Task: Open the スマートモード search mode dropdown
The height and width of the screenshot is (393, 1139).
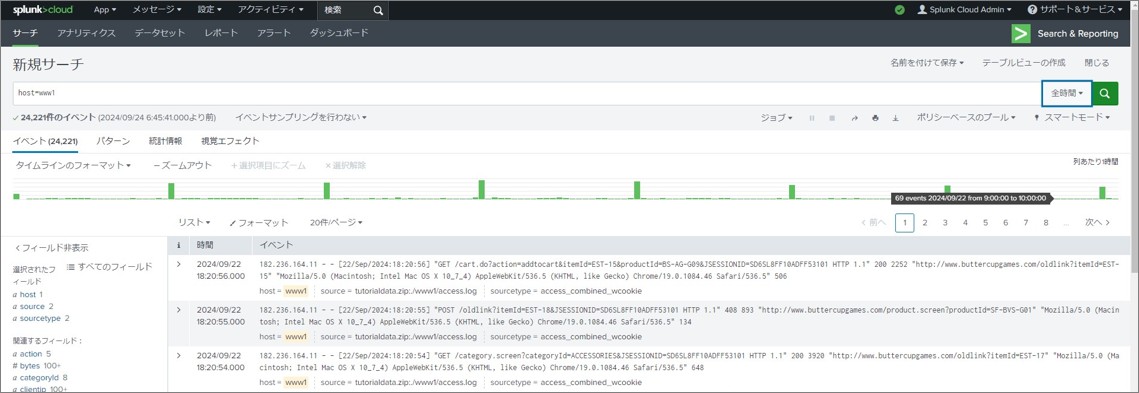Action: click(1072, 118)
